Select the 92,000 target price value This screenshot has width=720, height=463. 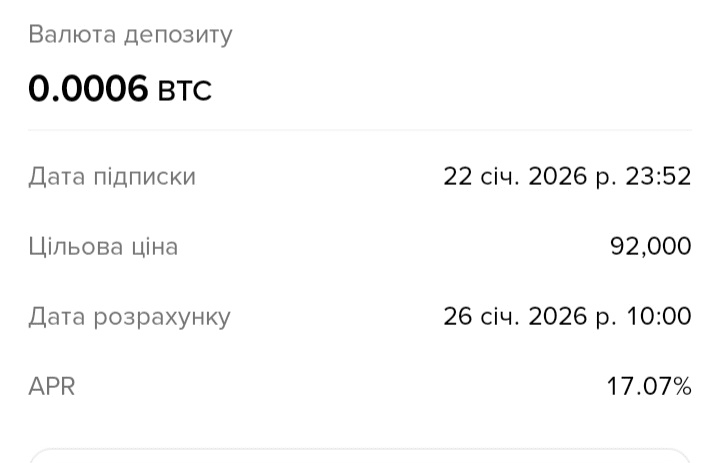[650, 247]
